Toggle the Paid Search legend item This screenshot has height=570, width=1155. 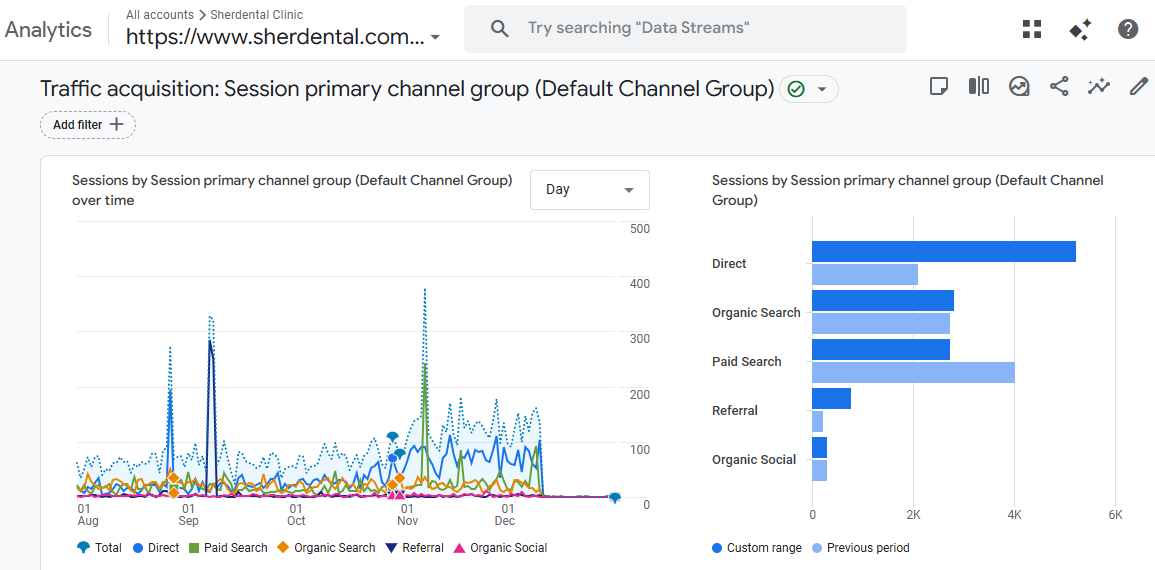coord(228,548)
